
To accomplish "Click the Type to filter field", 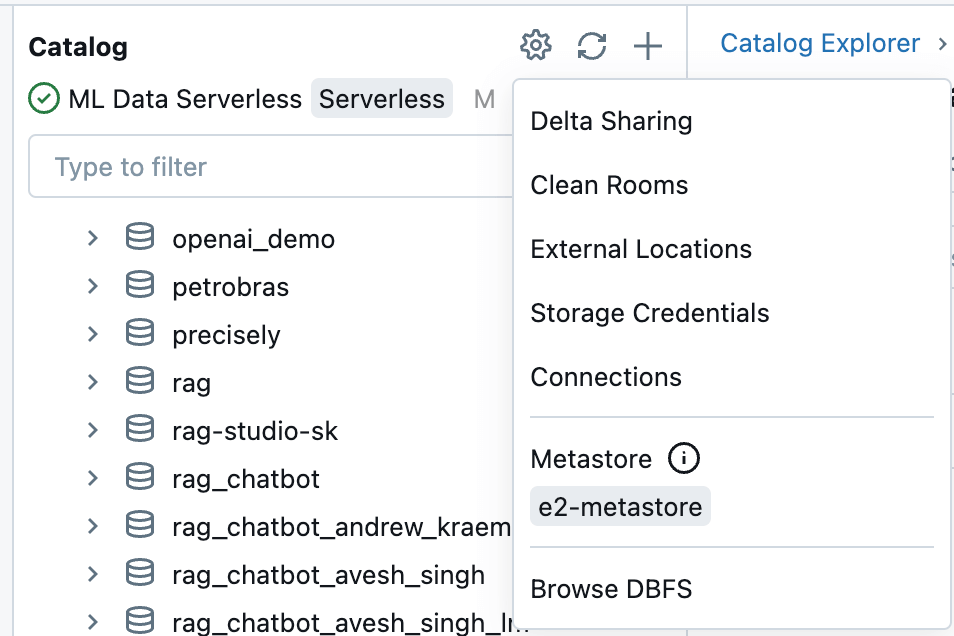I will pyautogui.click(x=270, y=166).
